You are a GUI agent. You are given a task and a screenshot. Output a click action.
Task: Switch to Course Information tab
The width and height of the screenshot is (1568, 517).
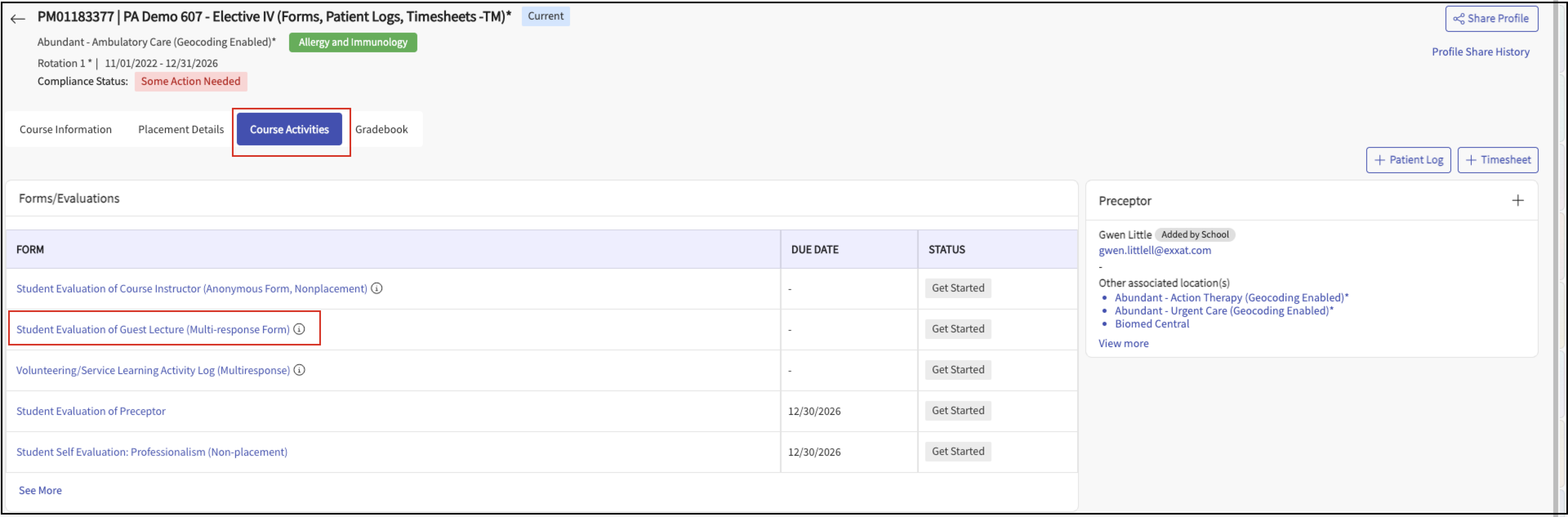point(65,129)
